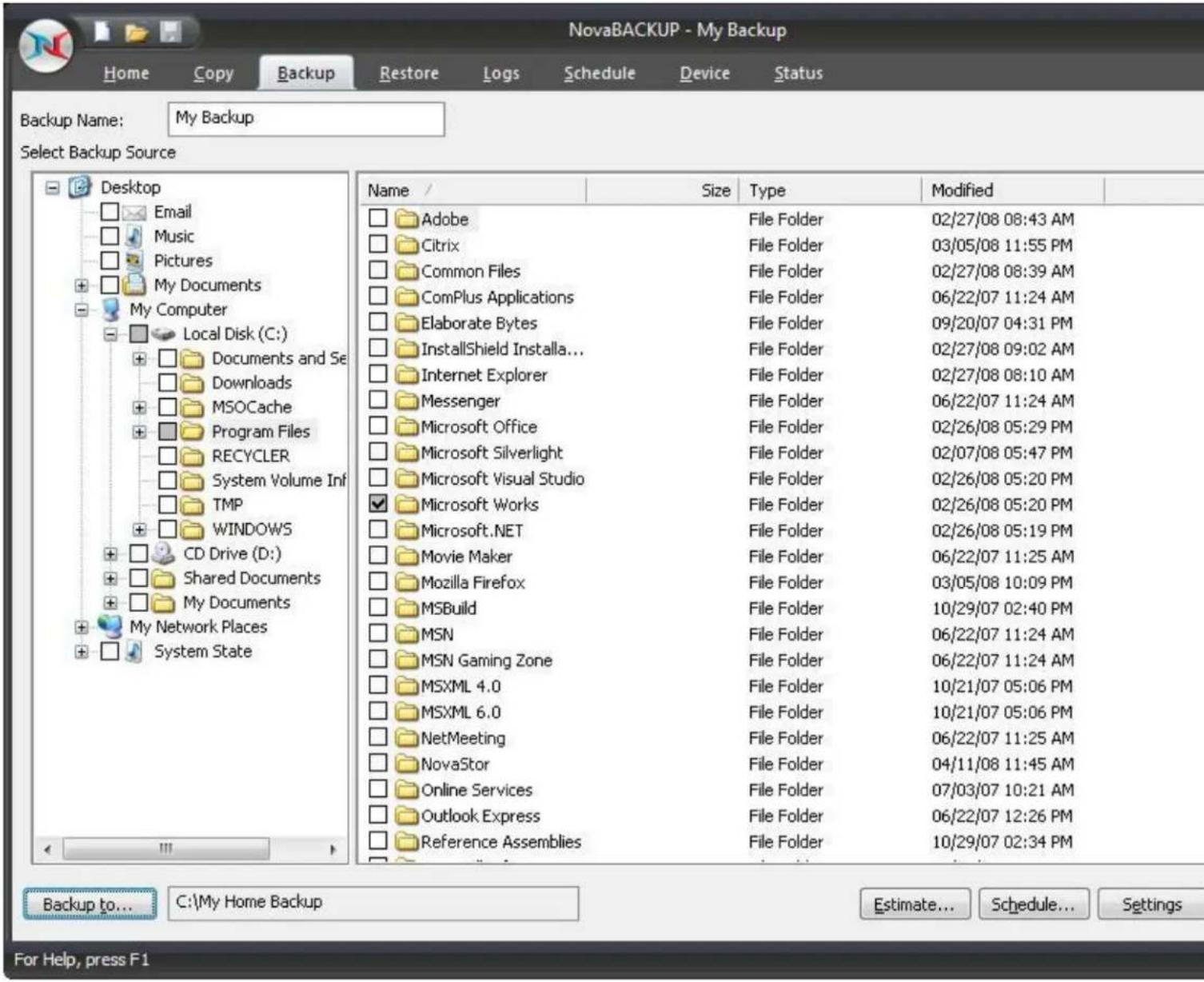
Task: Check the System State checkbox
Action: pyautogui.click(x=110, y=651)
